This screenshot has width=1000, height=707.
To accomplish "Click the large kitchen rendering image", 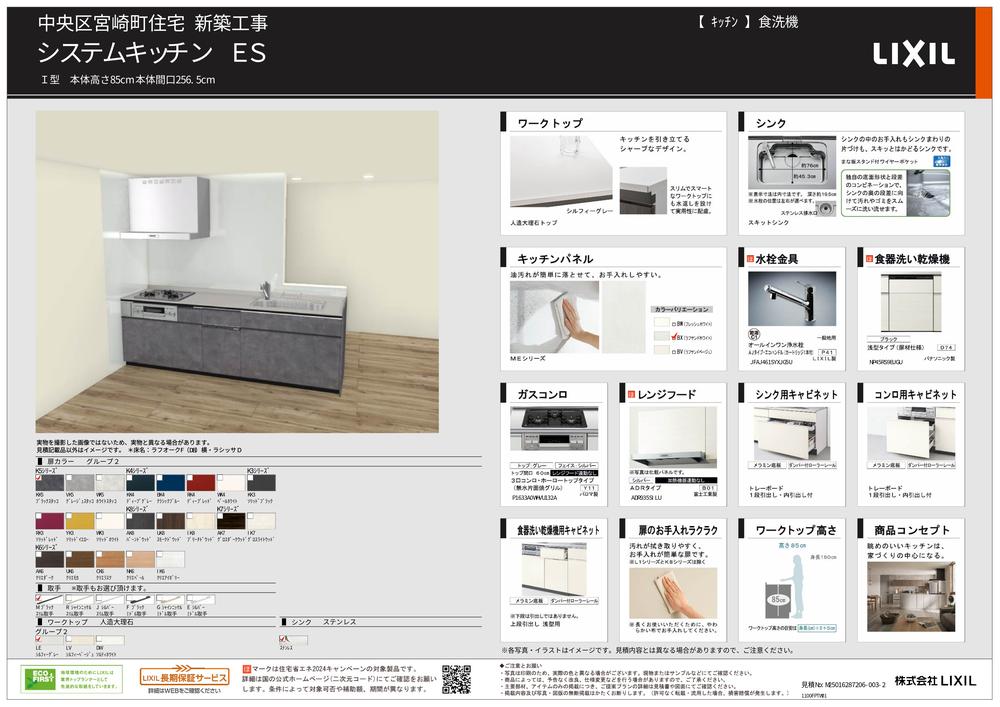I will (x=237, y=272).
